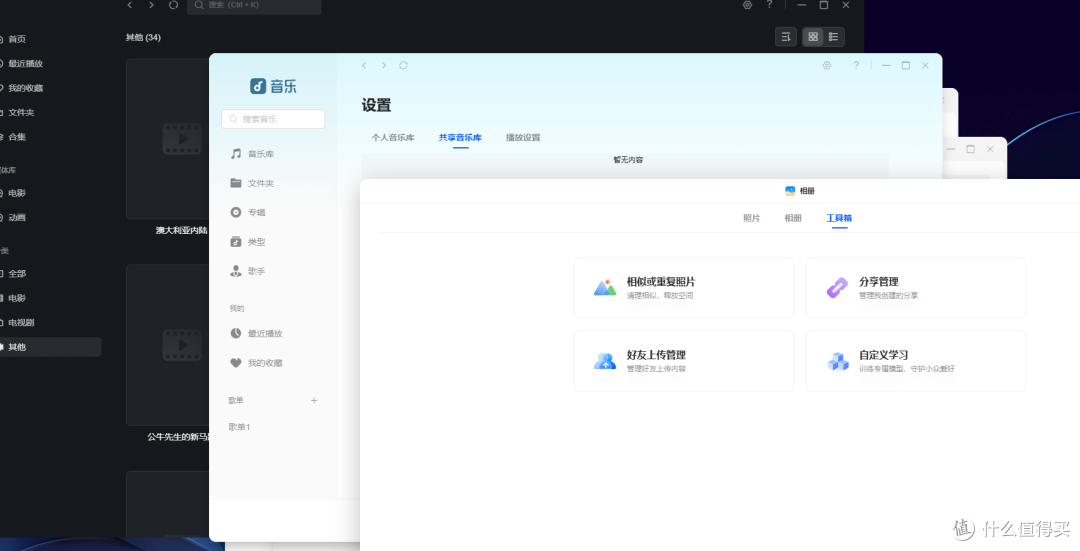Image resolution: width=1080 pixels, height=551 pixels.
Task: Switch video window to list view
Action: 833,37
